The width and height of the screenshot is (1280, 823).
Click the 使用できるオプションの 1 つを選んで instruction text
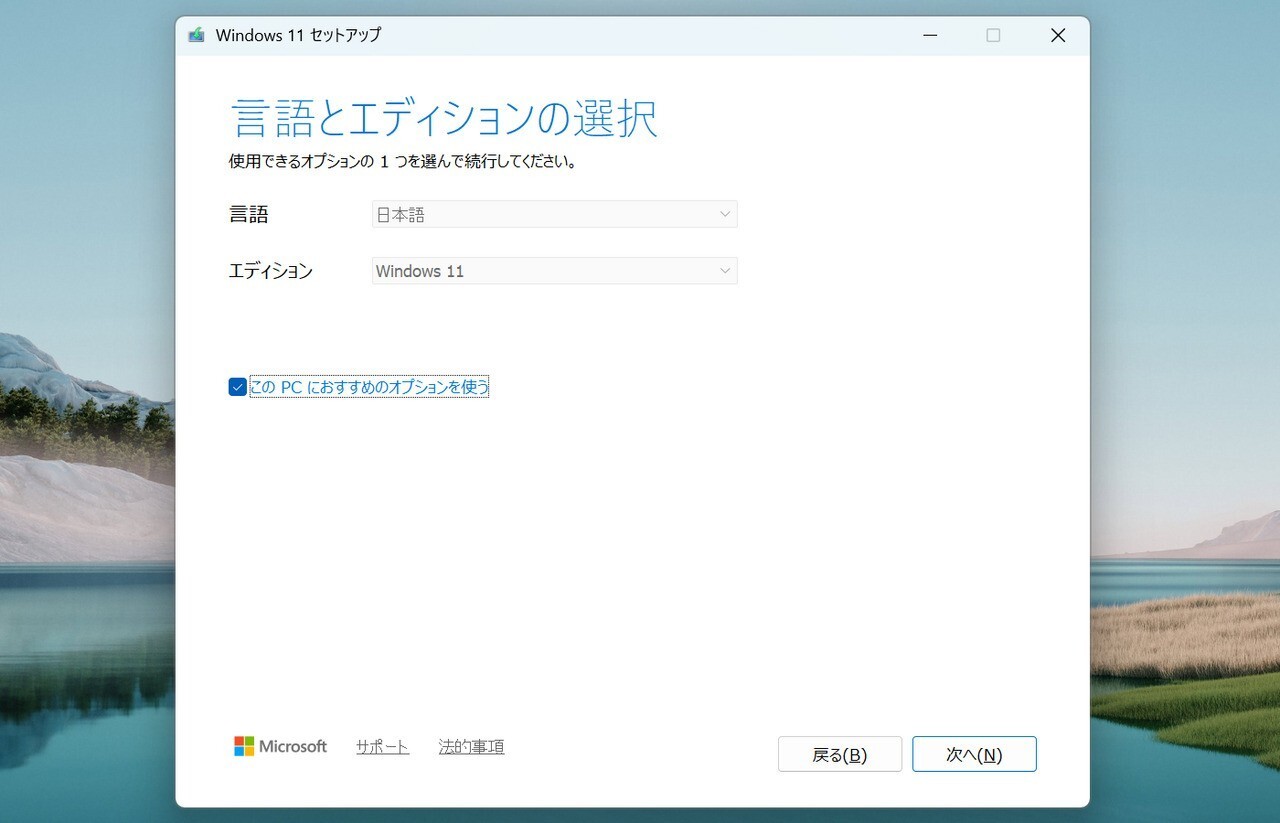click(x=403, y=161)
